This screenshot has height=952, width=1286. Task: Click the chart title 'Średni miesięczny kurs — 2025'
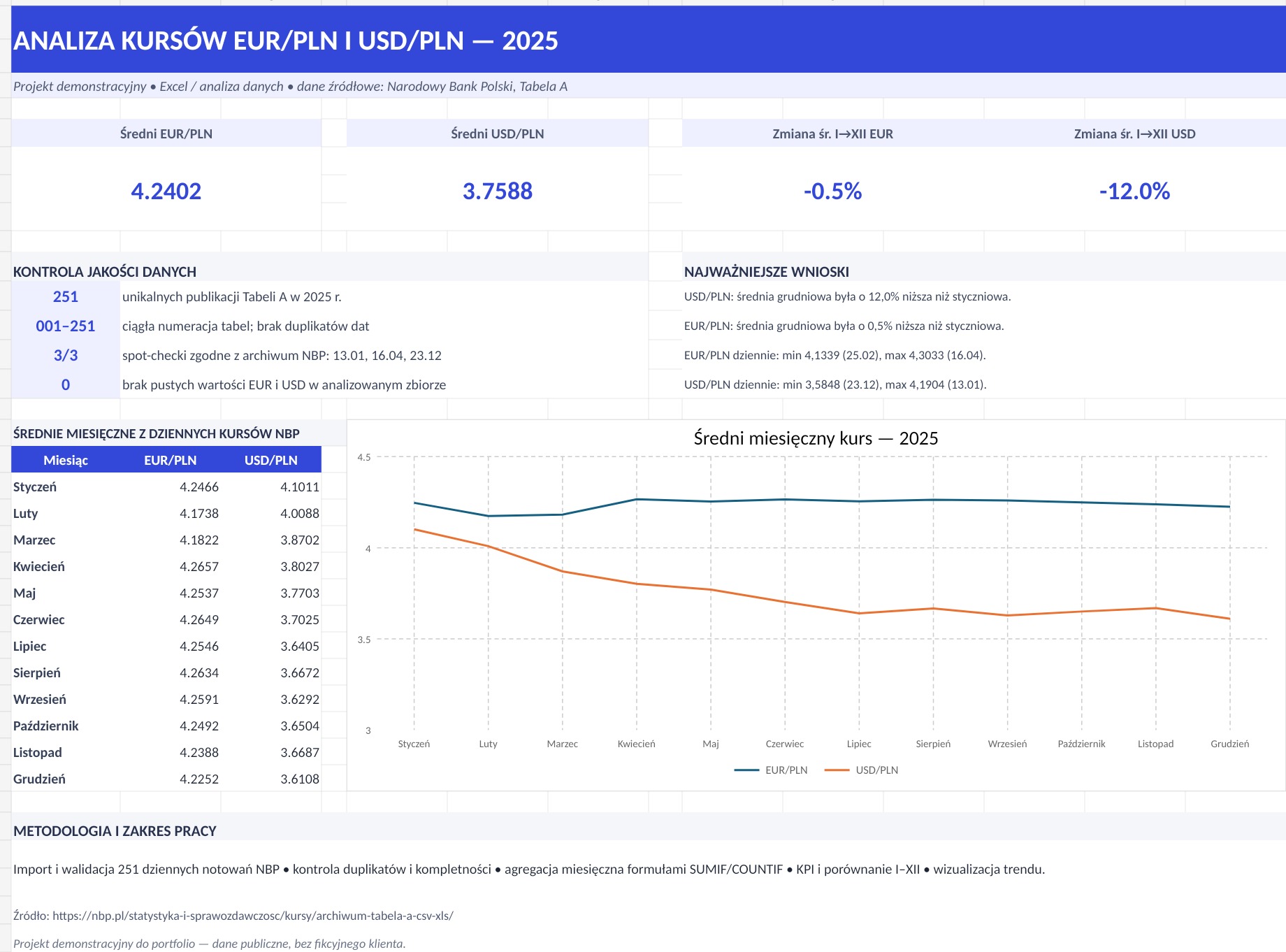816,438
